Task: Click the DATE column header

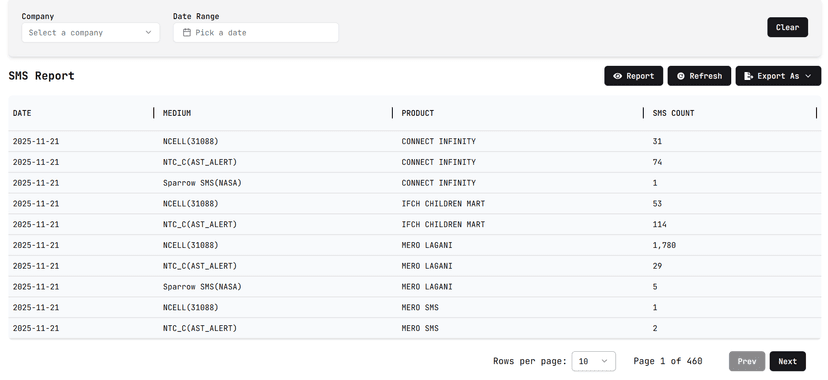Action: 22,113
